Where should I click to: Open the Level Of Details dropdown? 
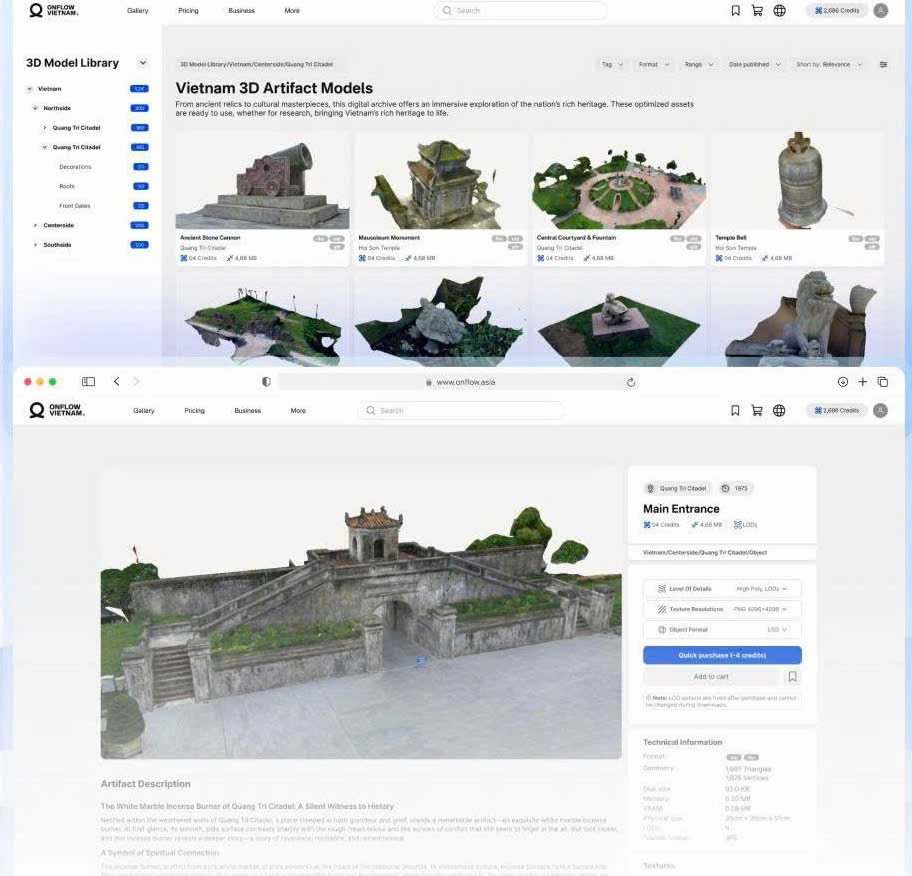point(722,589)
